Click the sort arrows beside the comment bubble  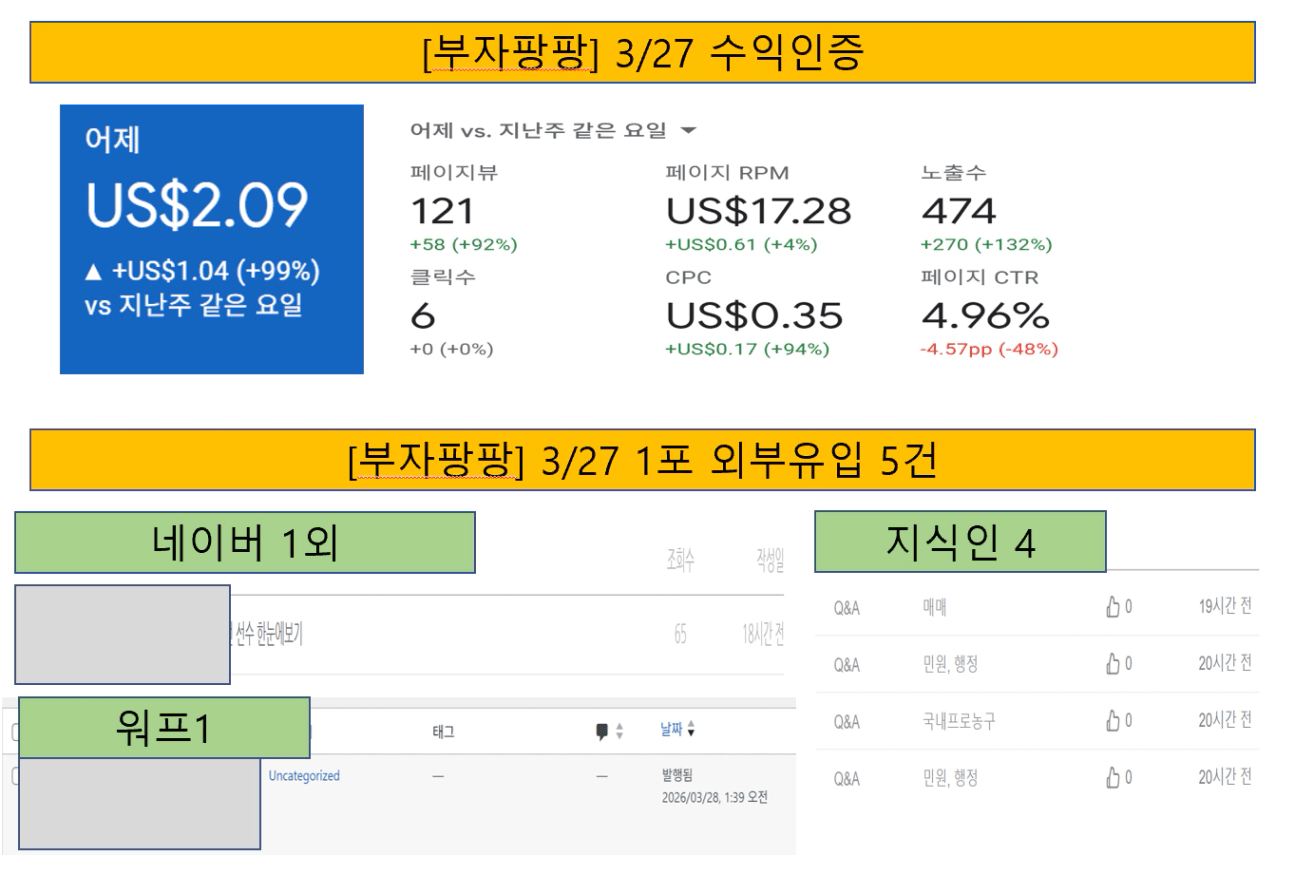click(x=619, y=732)
